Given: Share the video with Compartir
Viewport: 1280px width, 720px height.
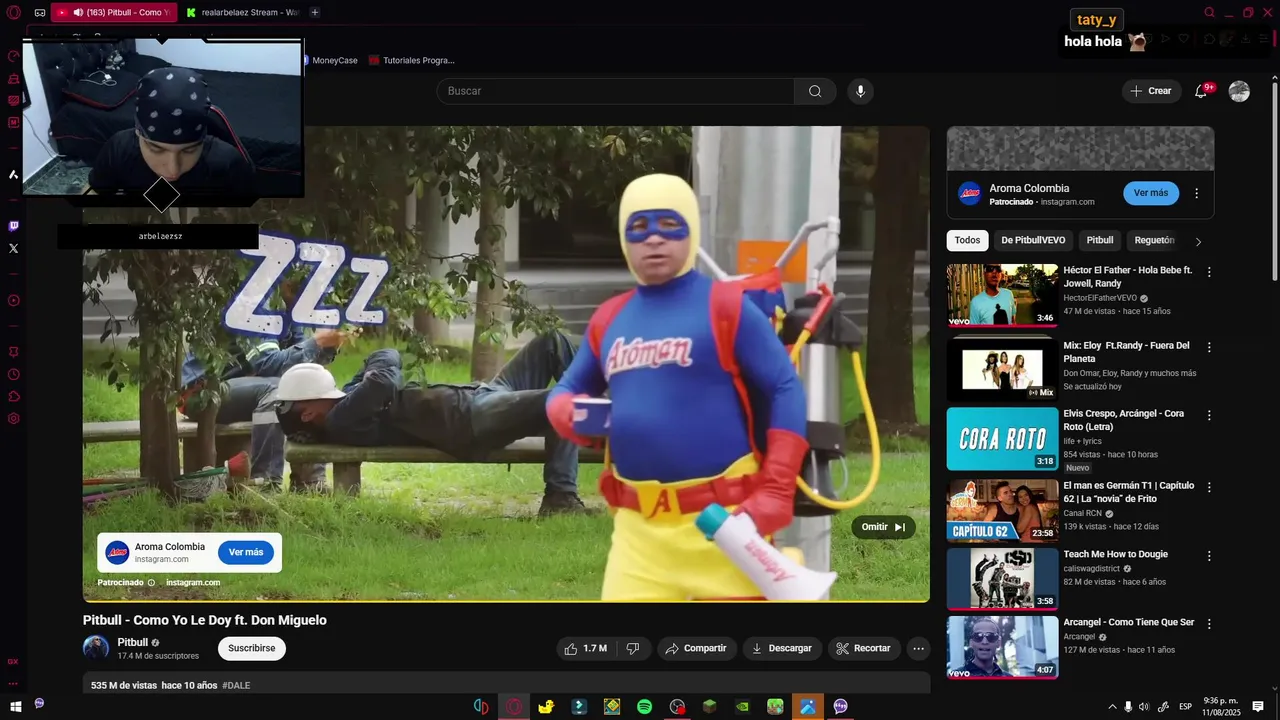Looking at the screenshot, I should (697, 648).
